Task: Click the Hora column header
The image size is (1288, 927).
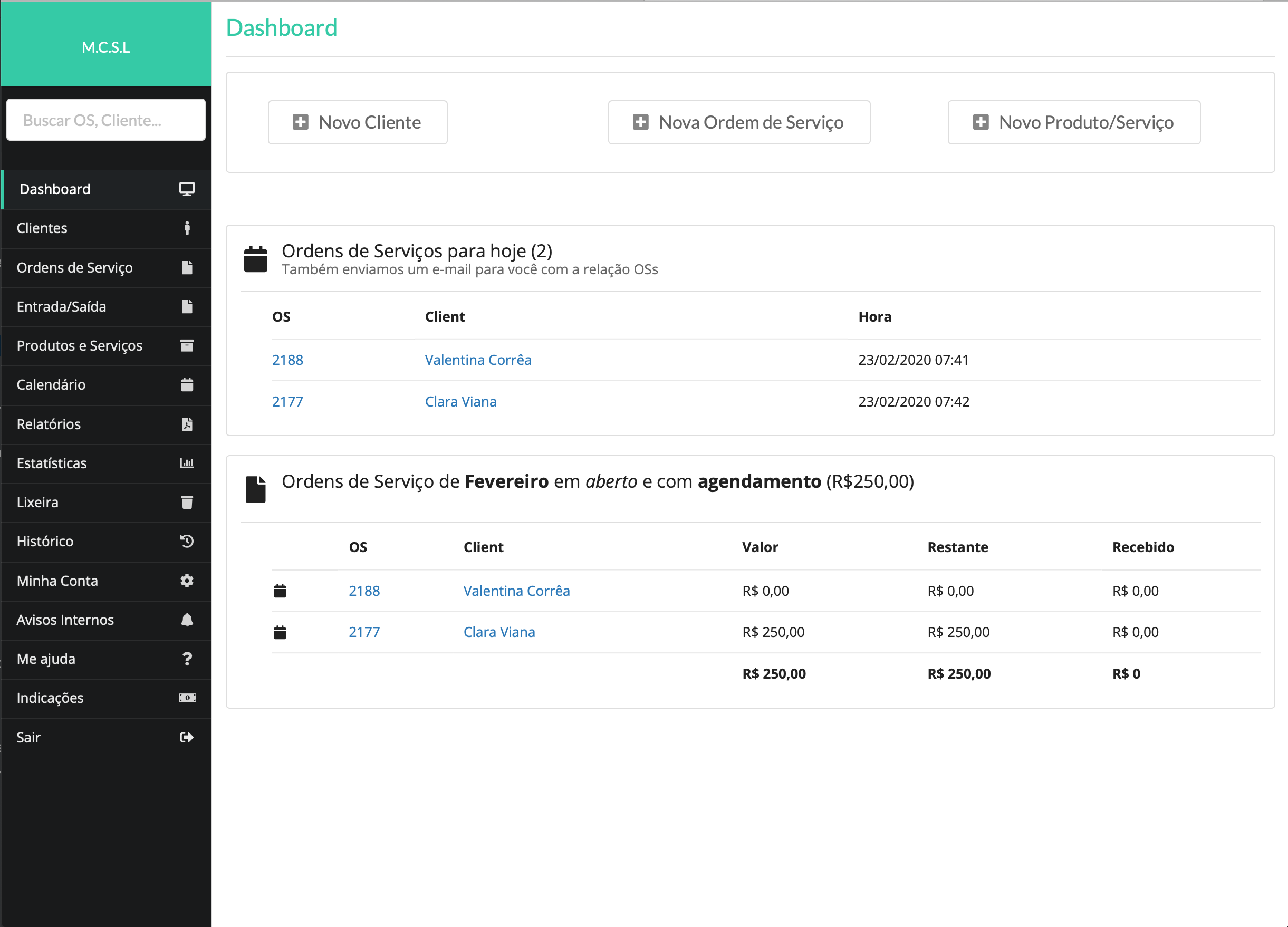Action: (874, 317)
